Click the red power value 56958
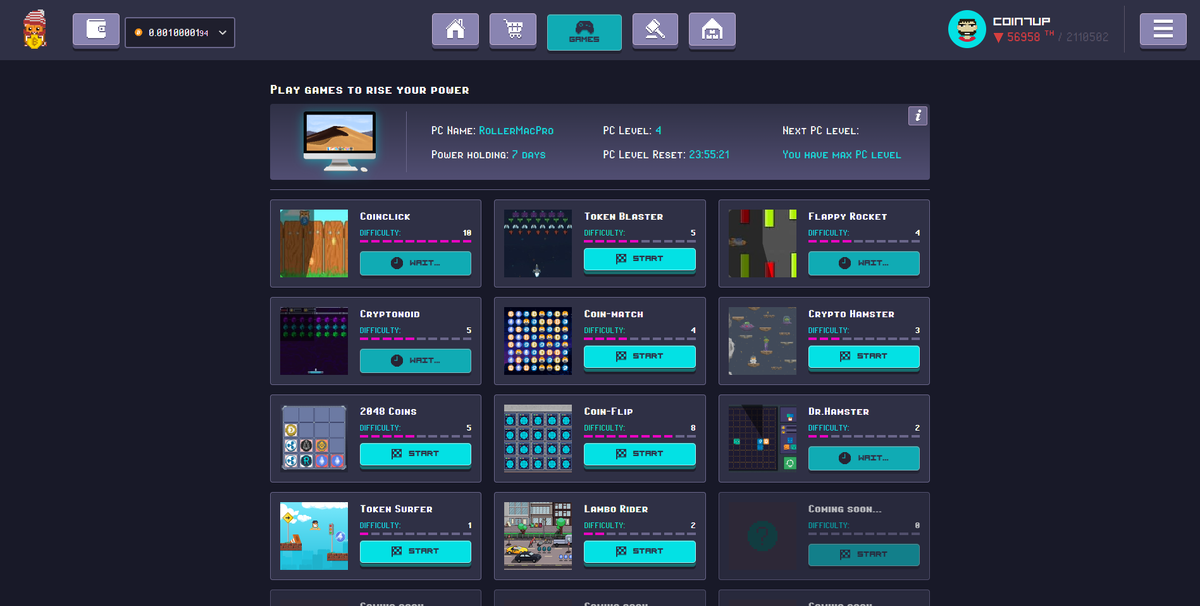 [x=1024, y=37]
